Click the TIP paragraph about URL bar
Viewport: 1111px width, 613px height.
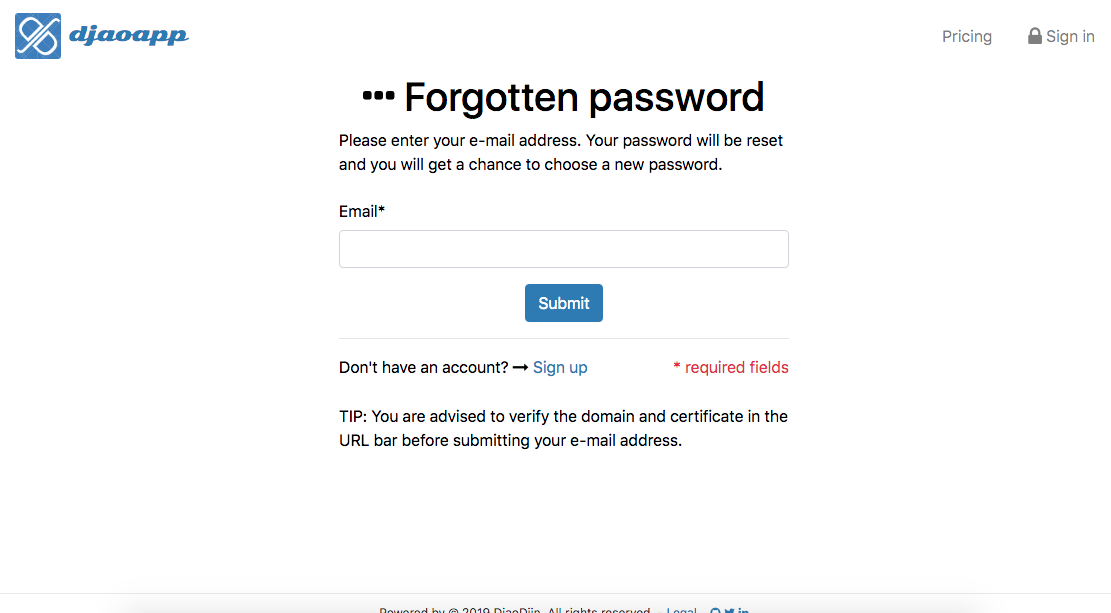[563, 428]
